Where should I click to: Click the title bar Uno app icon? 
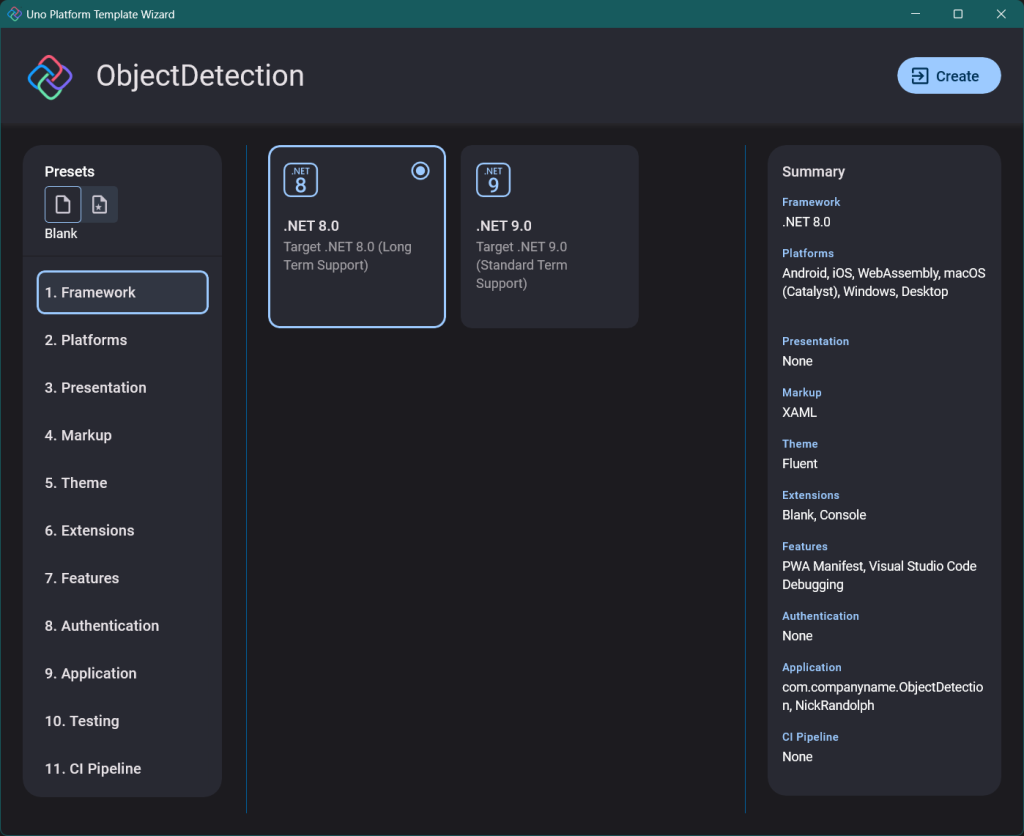pyautogui.click(x=15, y=14)
